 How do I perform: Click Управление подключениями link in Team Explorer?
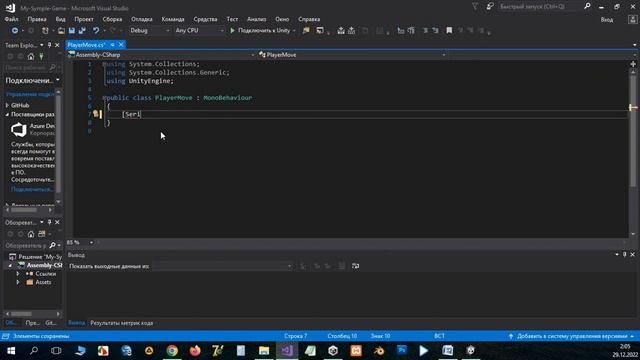pyautogui.click(x=30, y=94)
